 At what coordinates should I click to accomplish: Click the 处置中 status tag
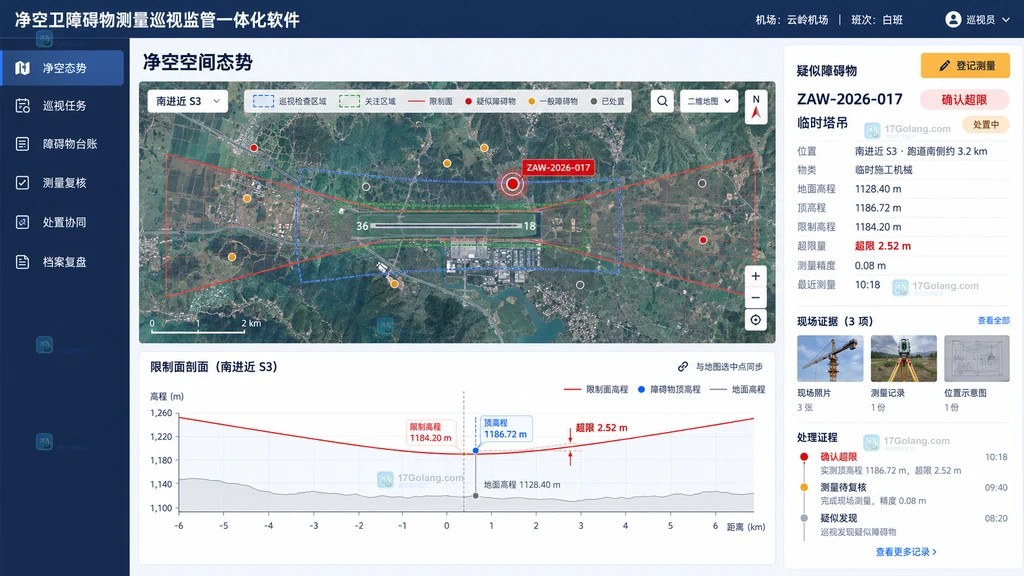(986, 125)
